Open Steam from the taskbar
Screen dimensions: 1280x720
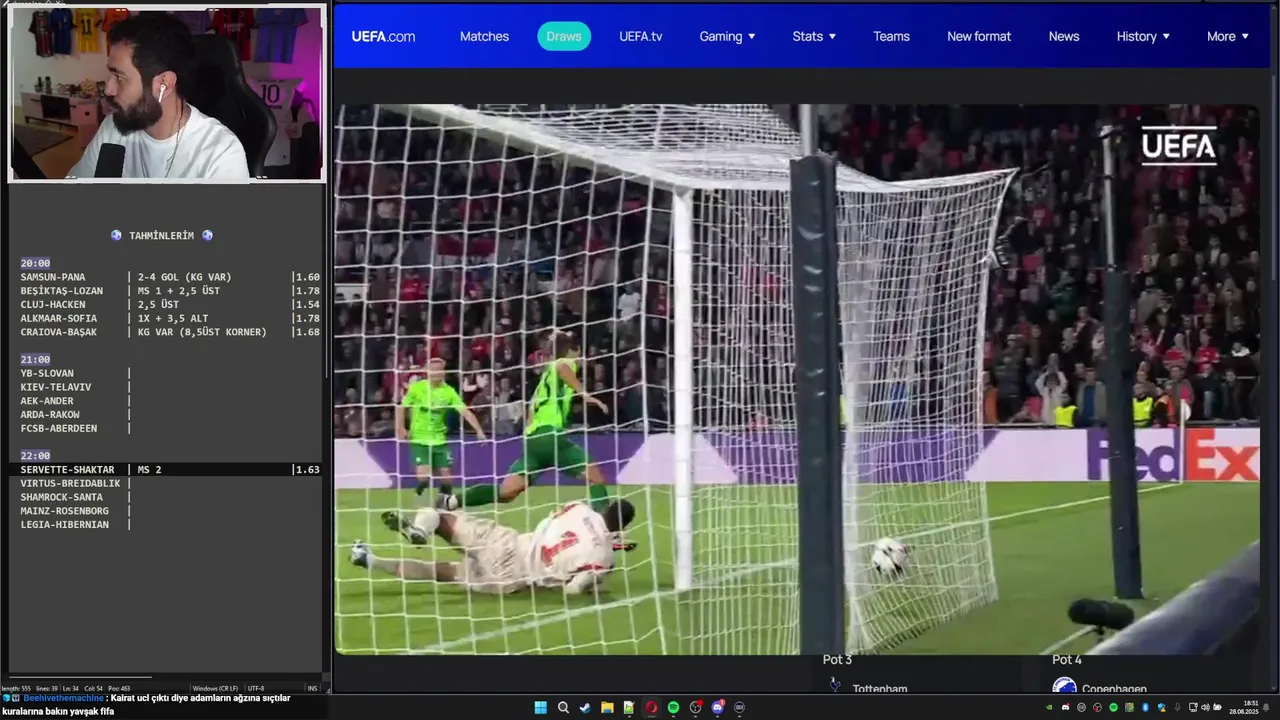[585, 707]
